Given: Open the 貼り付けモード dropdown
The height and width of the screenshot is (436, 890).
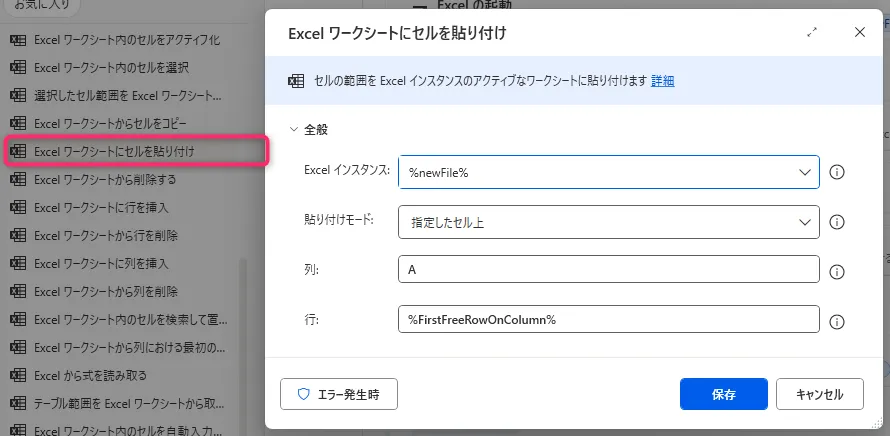Looking at the screenshot, I should pos(608,222).
